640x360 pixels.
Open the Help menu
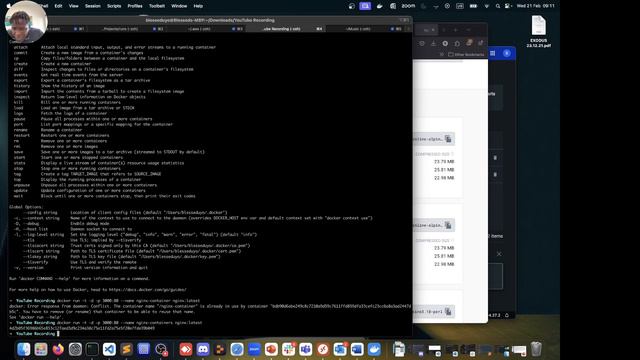198,6
